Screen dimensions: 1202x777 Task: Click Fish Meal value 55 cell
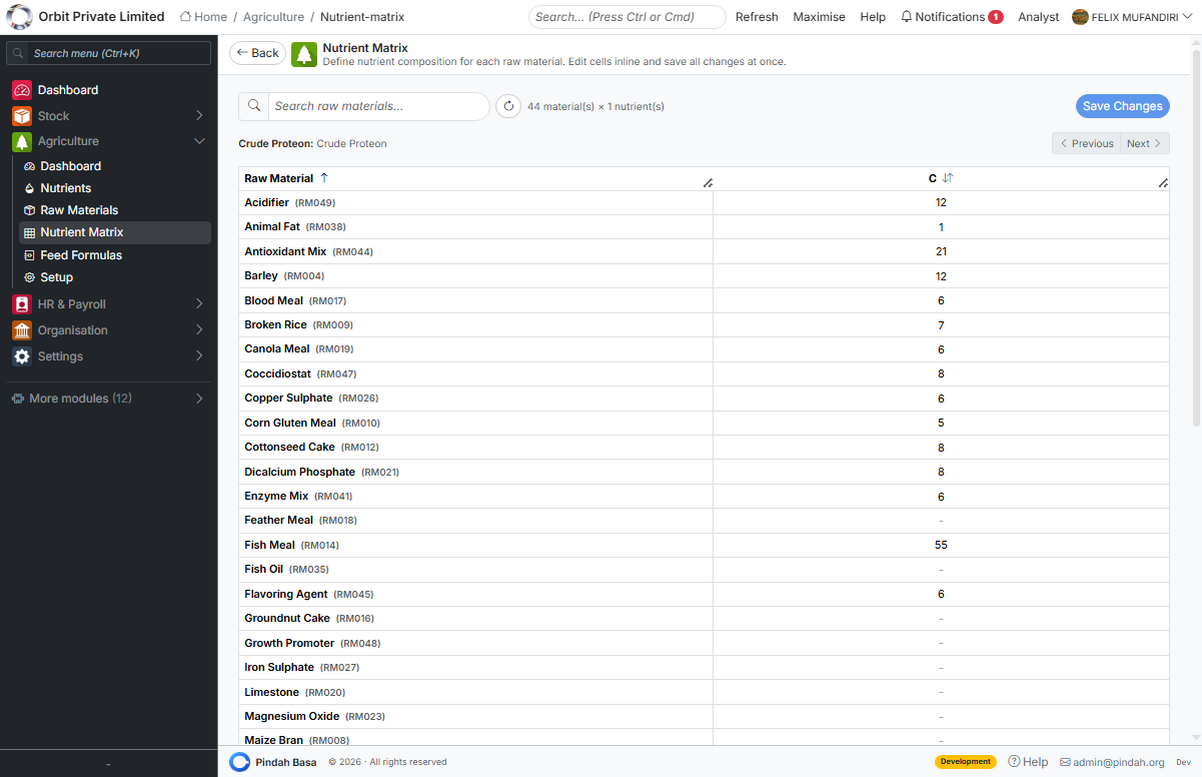click(941, 545)
